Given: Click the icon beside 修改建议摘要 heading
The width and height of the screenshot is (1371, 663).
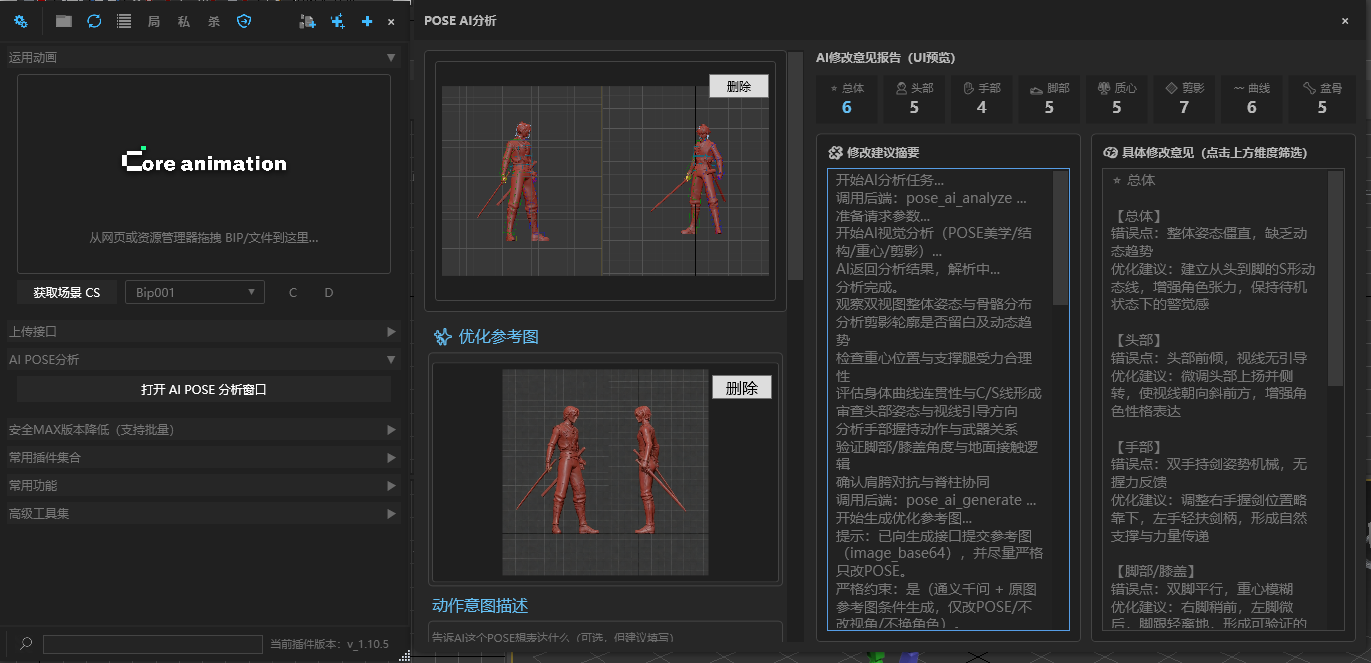Looking at the screenshot, I should 835,153.
